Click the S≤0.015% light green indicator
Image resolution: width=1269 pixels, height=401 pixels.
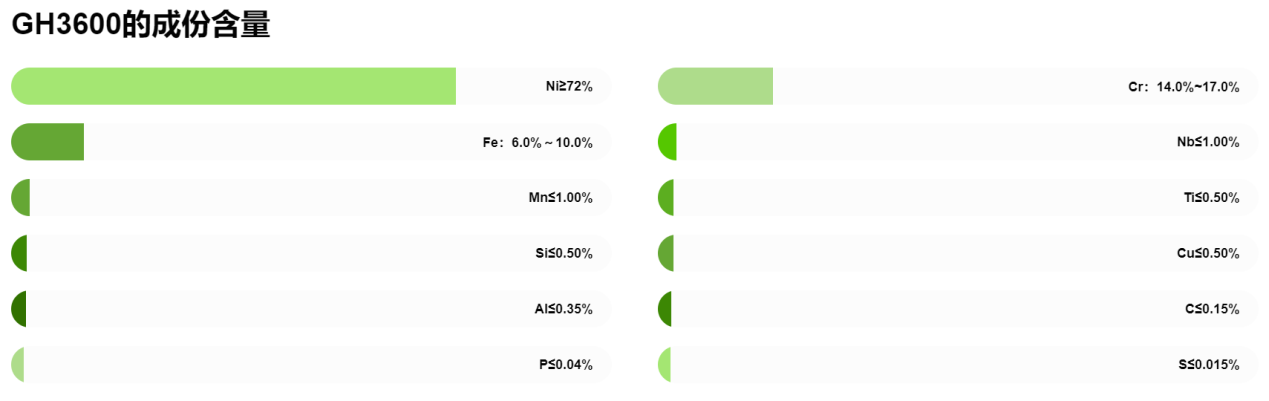coord(664,365)
